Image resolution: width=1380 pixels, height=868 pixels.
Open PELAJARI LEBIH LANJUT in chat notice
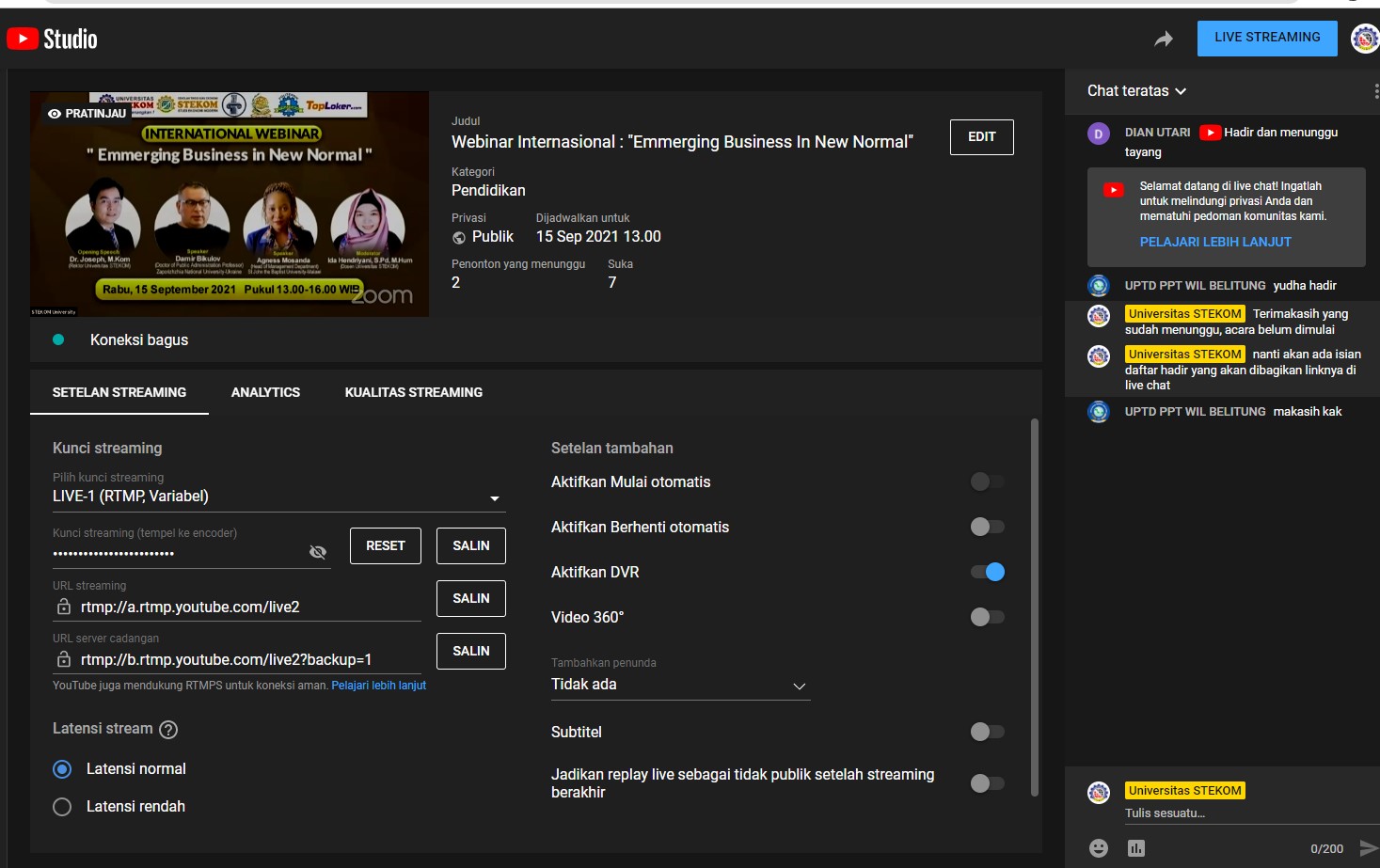[1215, 242]
